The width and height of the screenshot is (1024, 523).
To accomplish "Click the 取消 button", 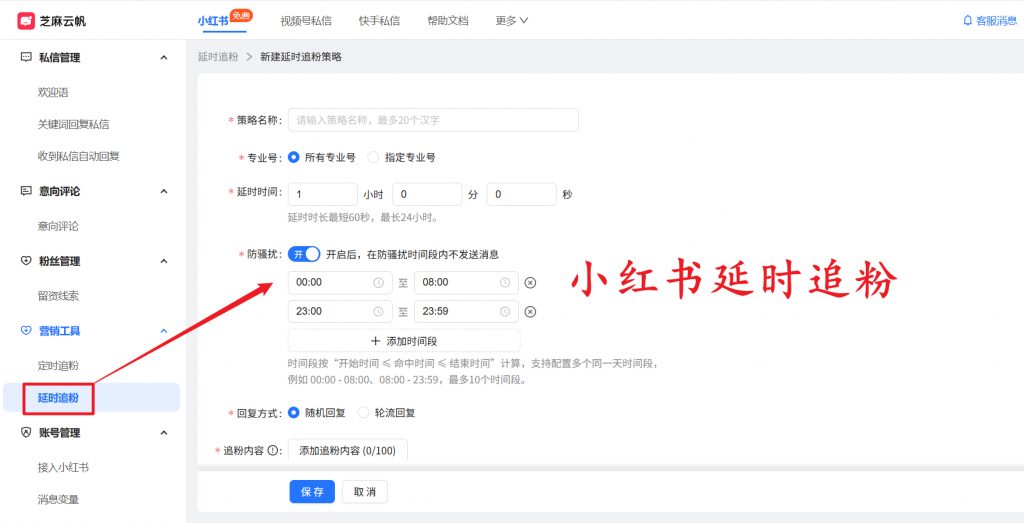I will (x=364, y=492).
